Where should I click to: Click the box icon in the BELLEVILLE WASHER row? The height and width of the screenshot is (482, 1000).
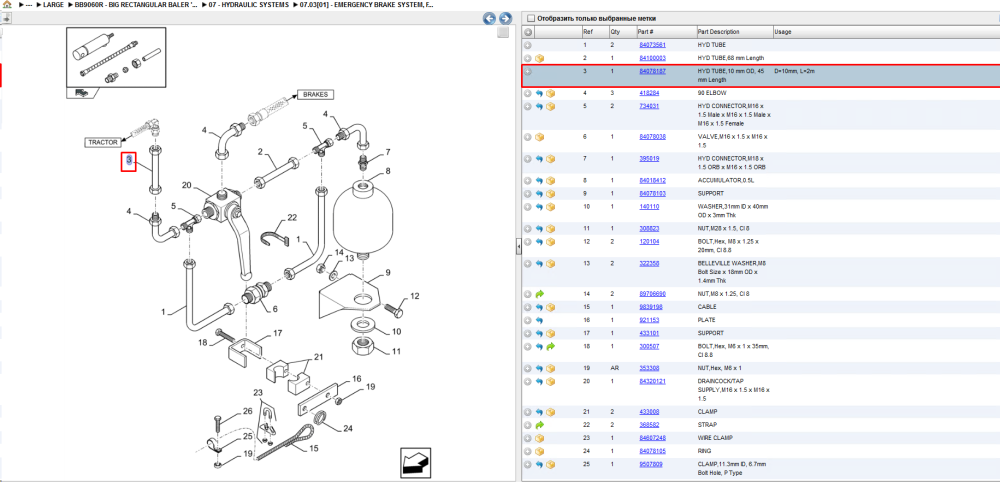(550, 263)
